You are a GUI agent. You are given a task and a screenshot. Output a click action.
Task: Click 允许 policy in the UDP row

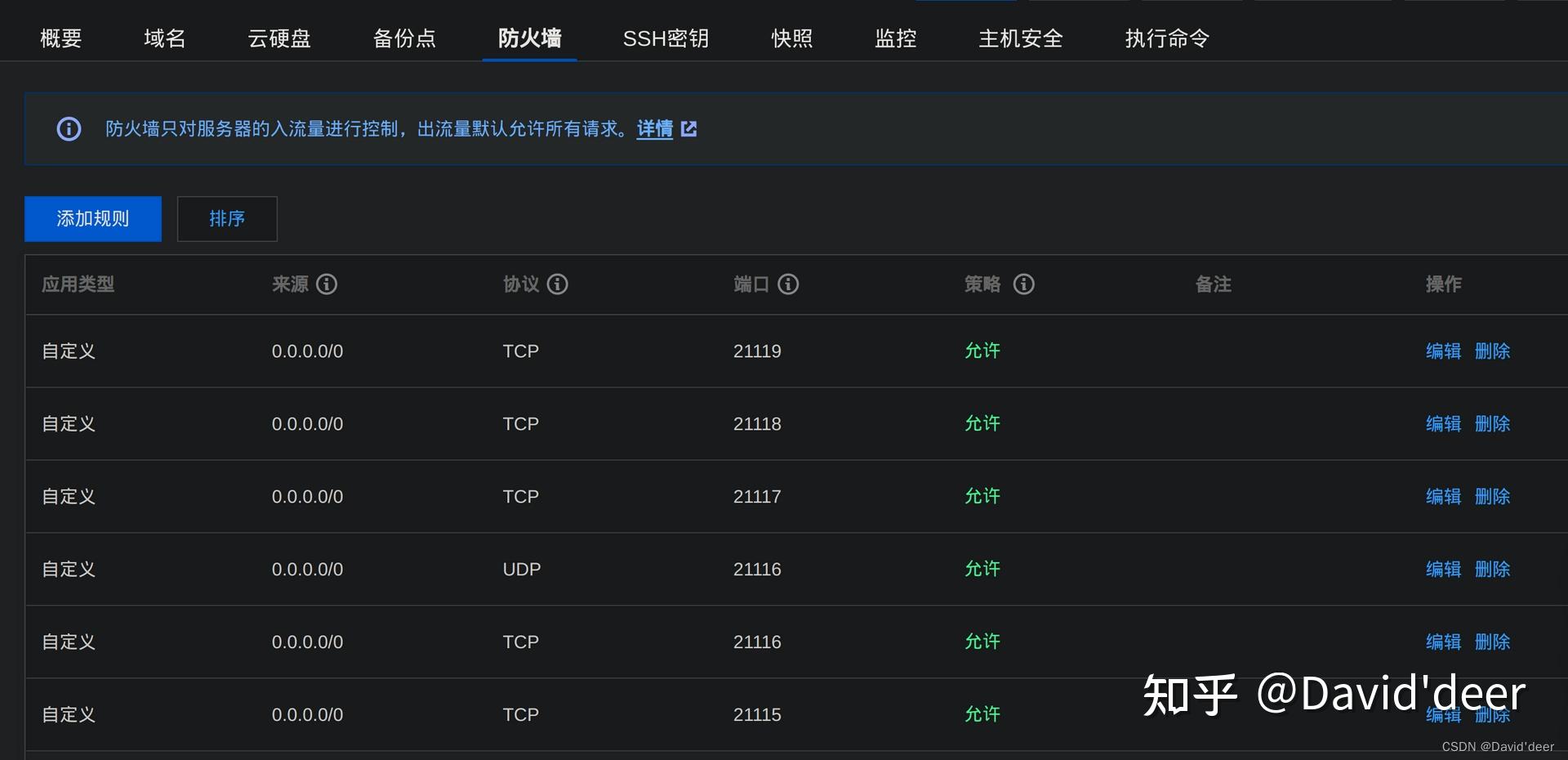982,570
